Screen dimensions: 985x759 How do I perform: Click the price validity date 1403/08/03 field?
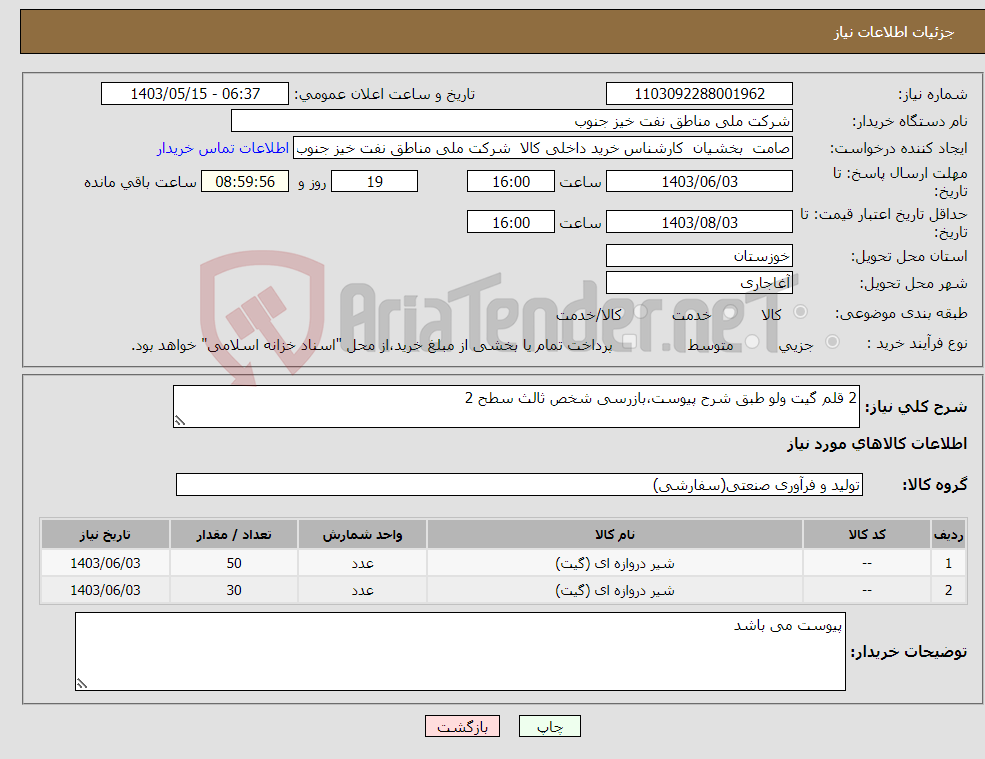[x=699, y=222]
